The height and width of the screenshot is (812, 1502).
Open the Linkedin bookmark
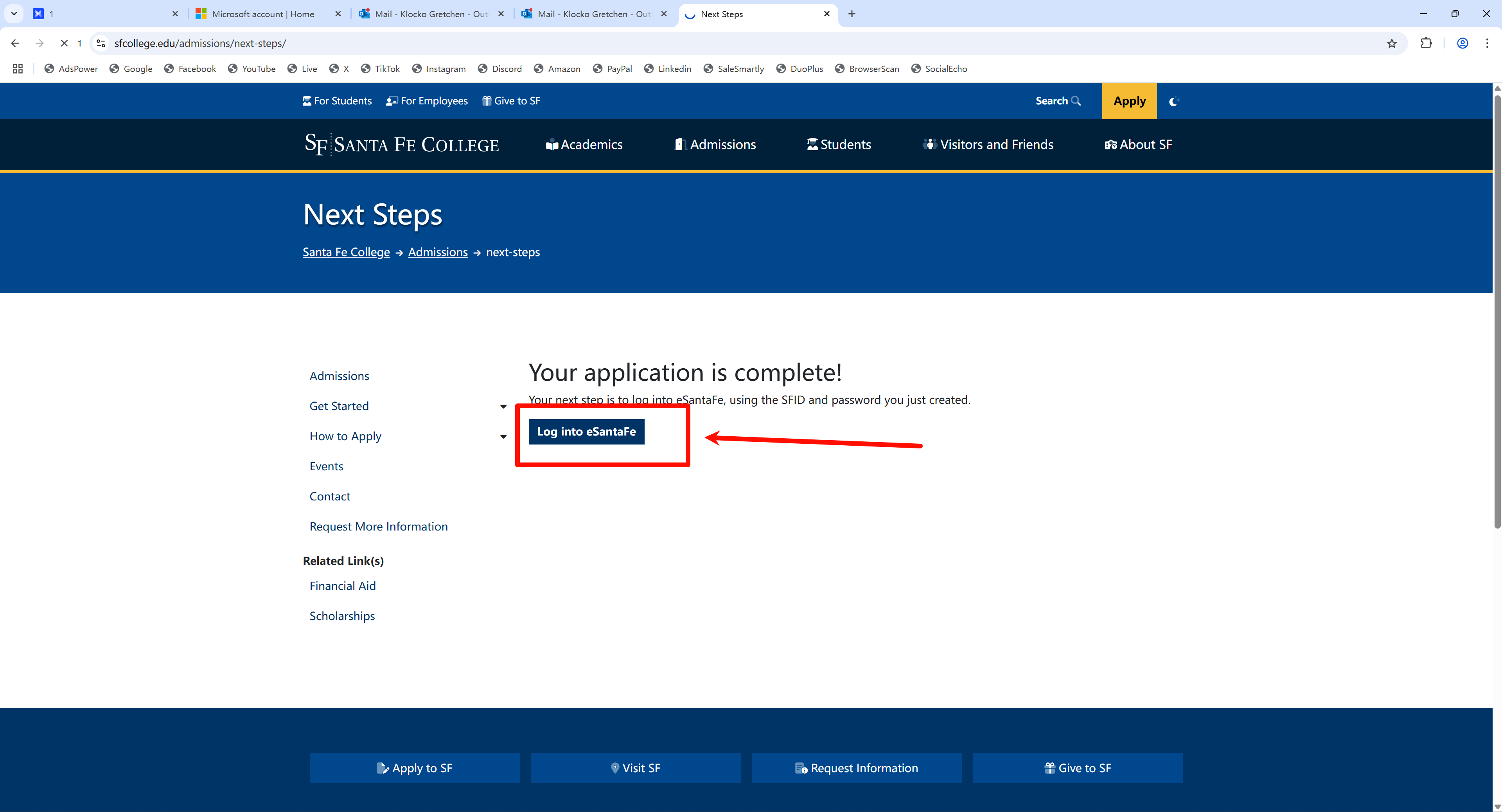(x=668, y=69)
